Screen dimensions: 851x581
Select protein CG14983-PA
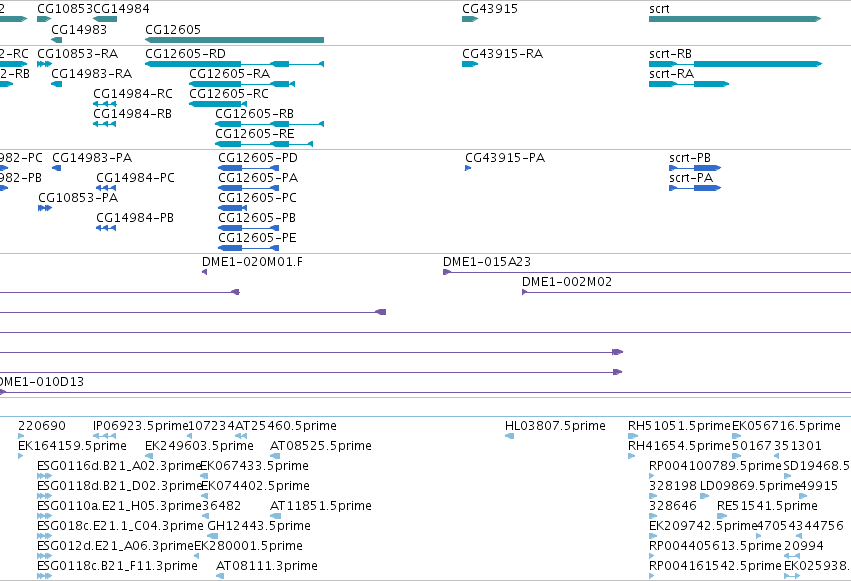tap(56, 168)
